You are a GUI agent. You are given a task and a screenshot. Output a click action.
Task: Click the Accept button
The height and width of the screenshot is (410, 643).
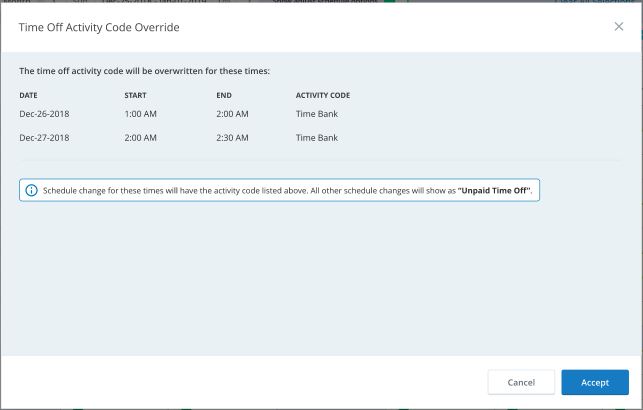(x=594, y=382)
